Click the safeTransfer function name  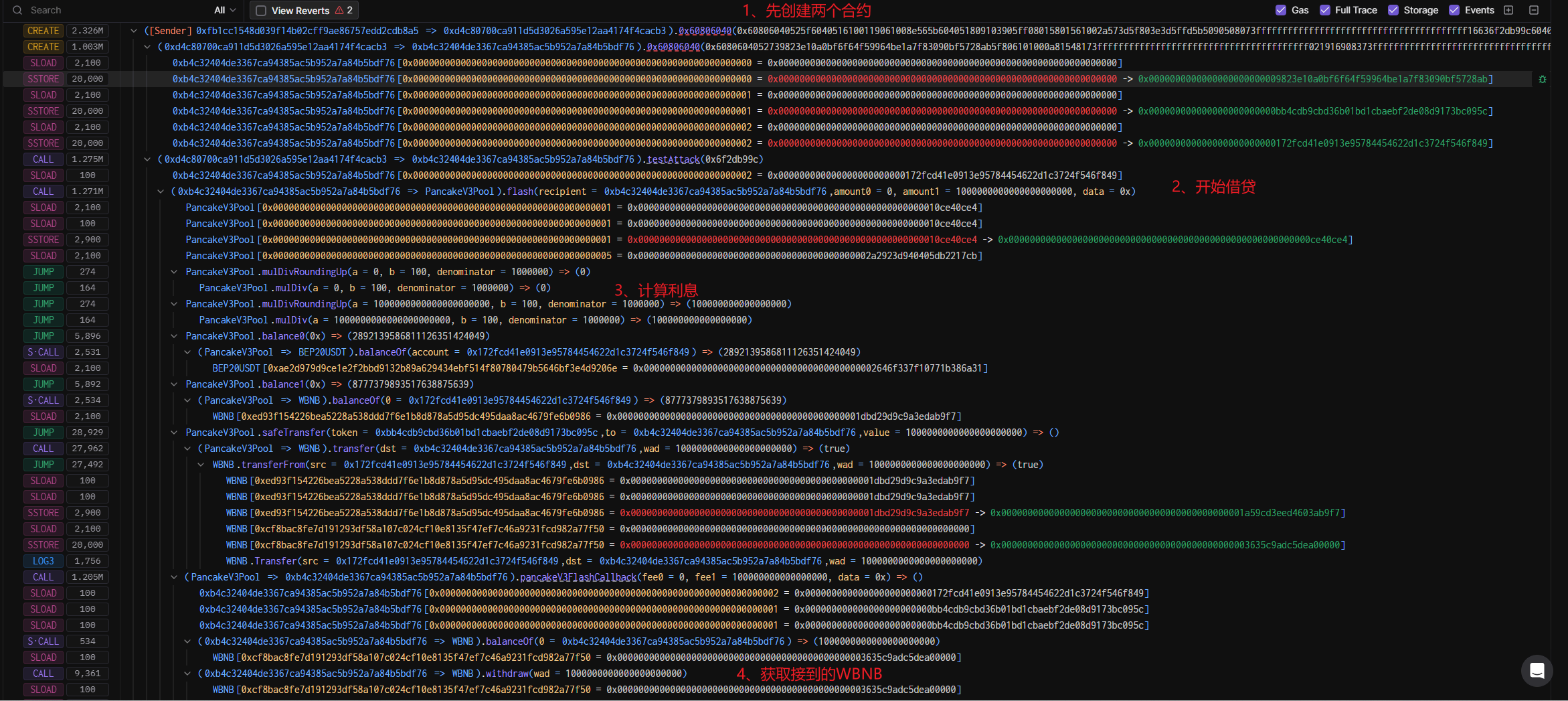(x=293, y=433)
